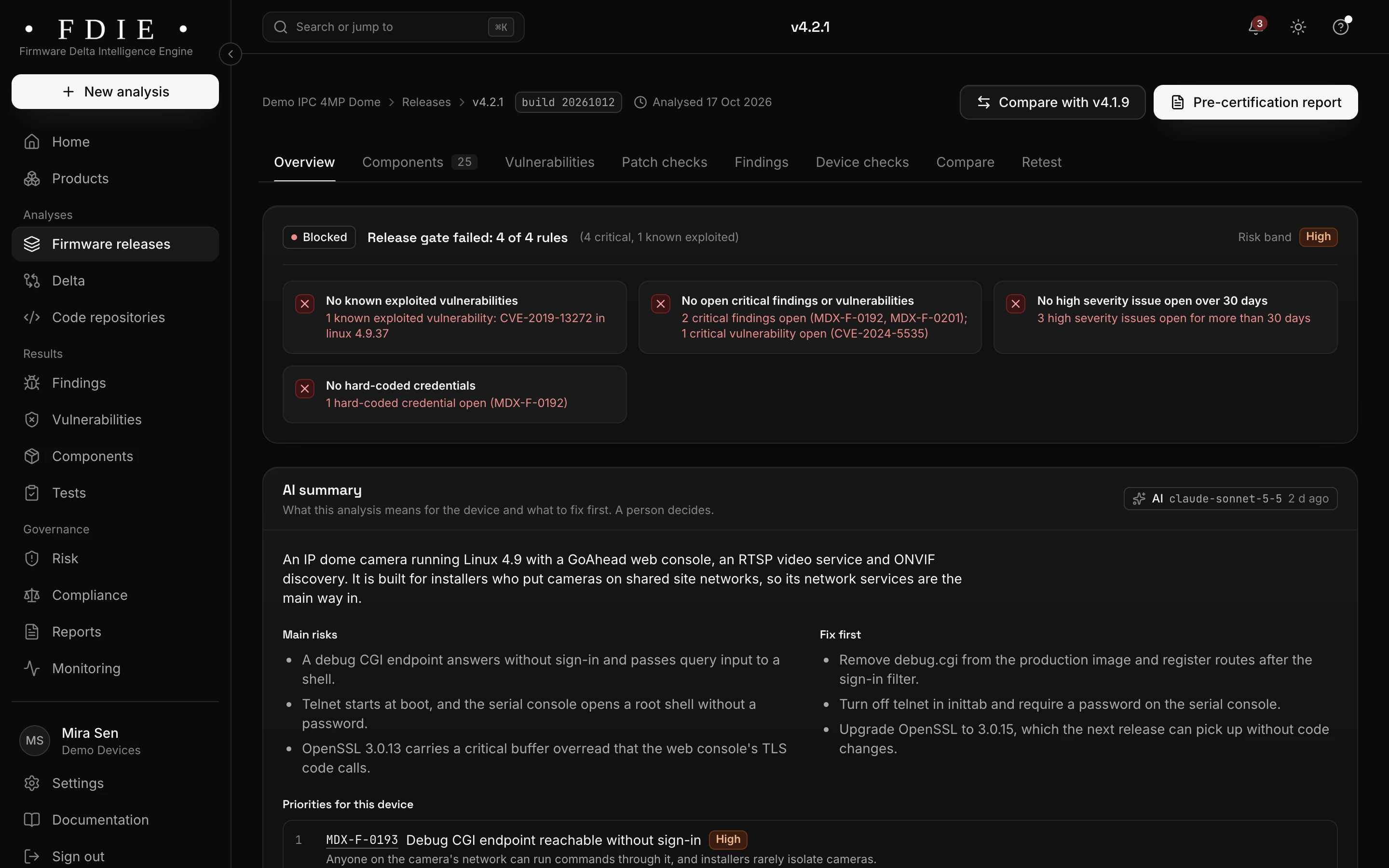
Task: Open Monitoring in sidebar
Action: tap(115, 669)
